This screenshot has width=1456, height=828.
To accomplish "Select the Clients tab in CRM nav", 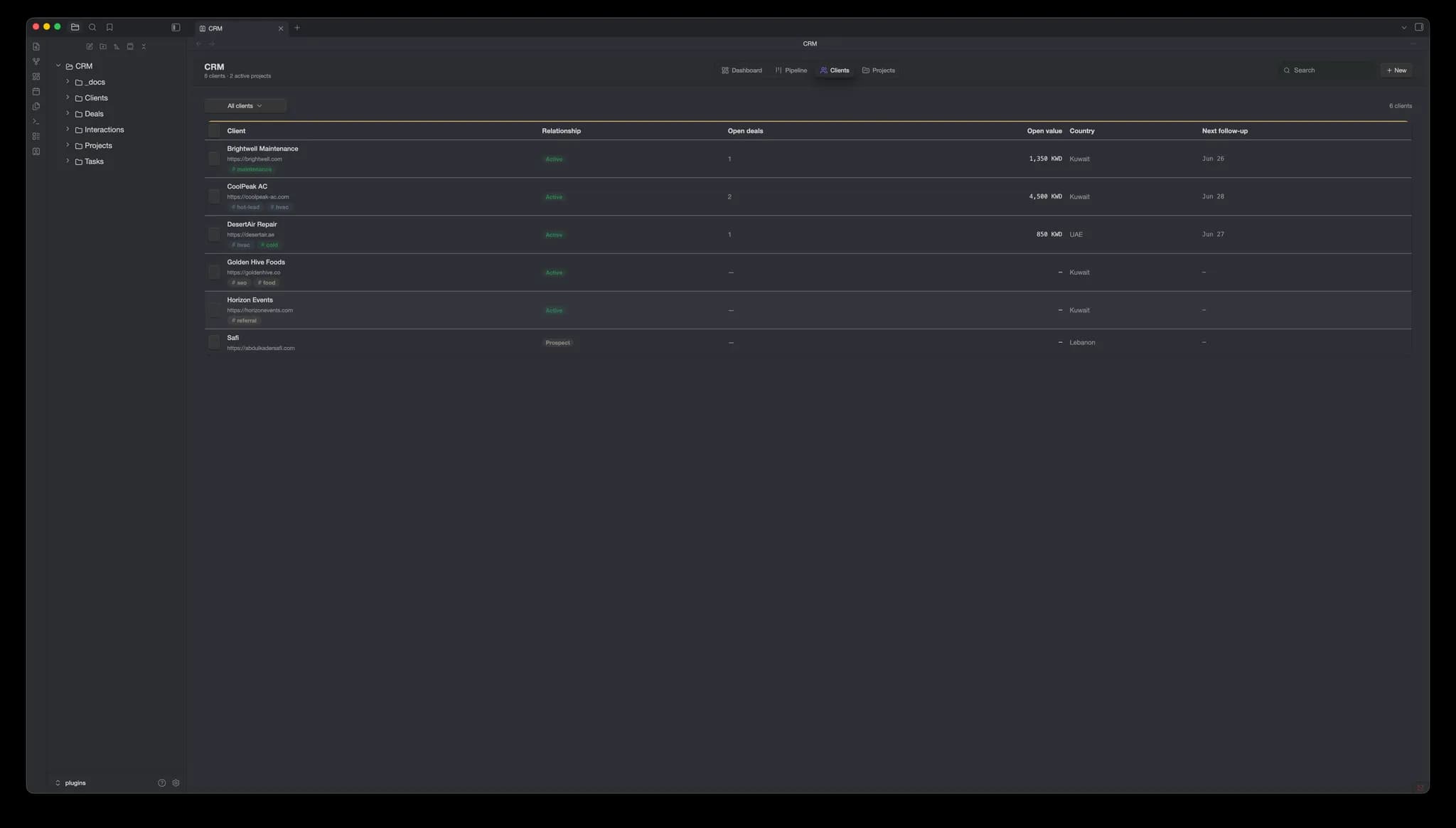I will pyautogui.click(x=835, y=70).
